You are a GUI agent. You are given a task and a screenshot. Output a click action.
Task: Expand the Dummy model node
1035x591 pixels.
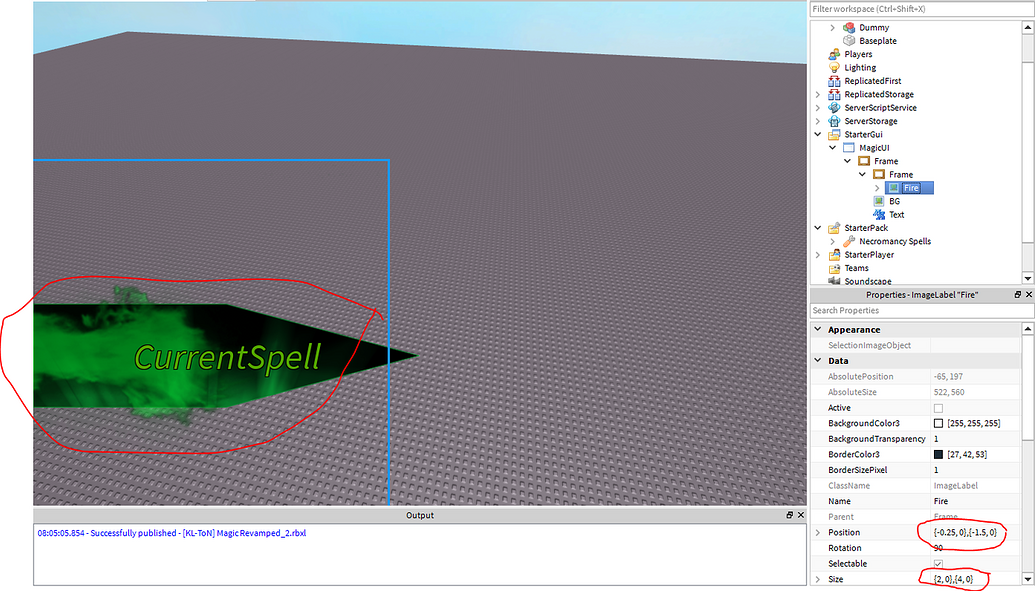[x=832, y=28]
